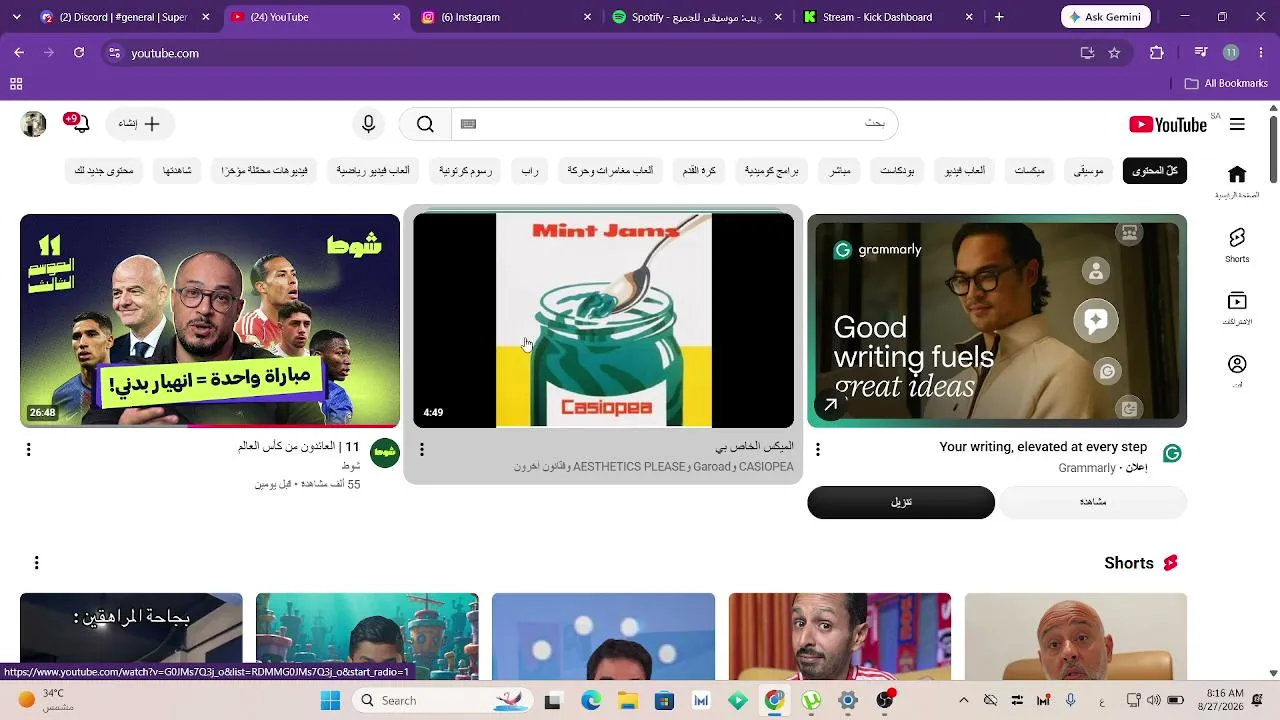This screenshot has width=1280, height=720.
Task: Click the مشاهدة button on the ad
Action: 1093,502
